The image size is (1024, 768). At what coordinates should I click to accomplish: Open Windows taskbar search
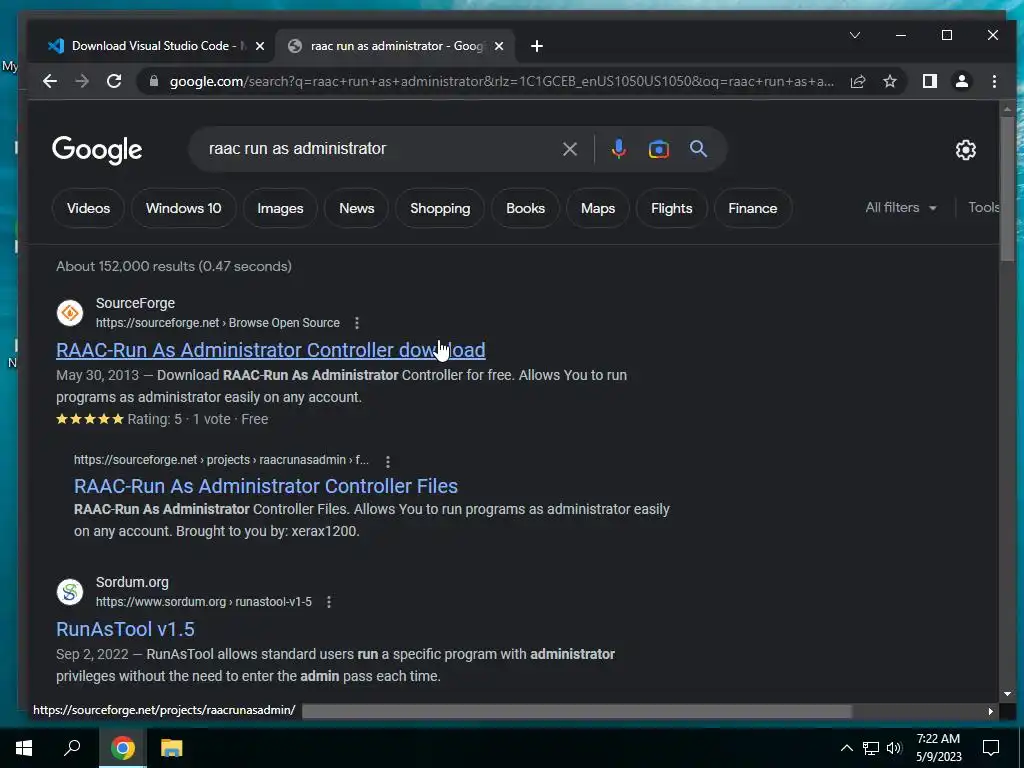pos(72,748)
